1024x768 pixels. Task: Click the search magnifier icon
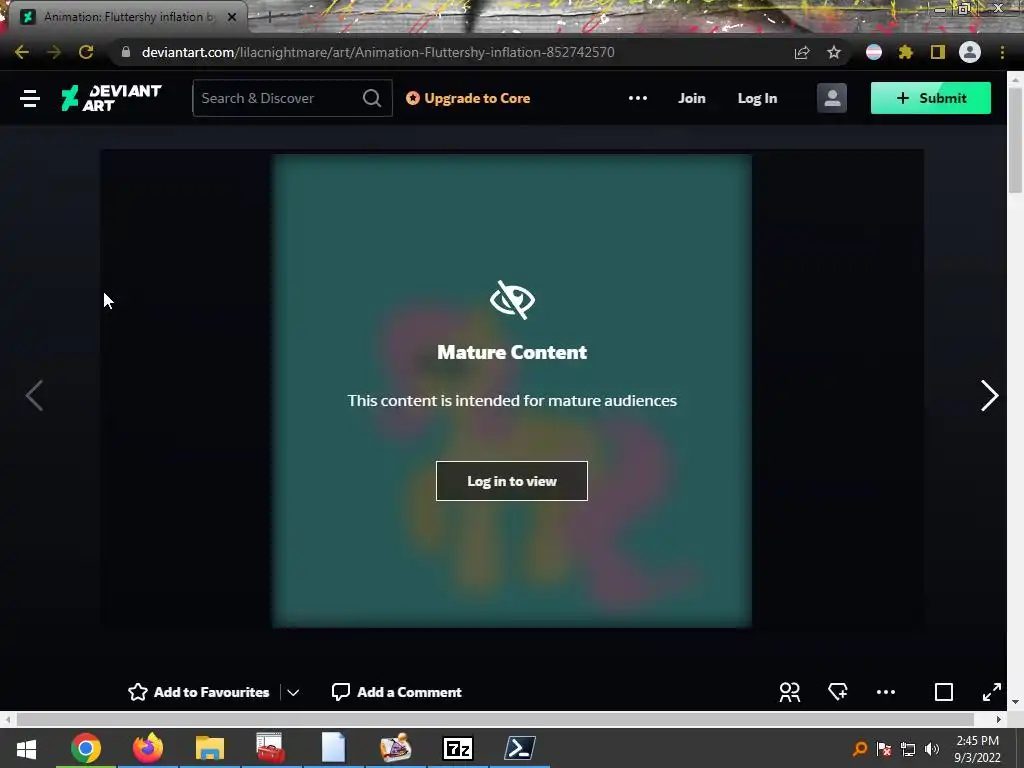pyautogui.click(x=372, y=99)
